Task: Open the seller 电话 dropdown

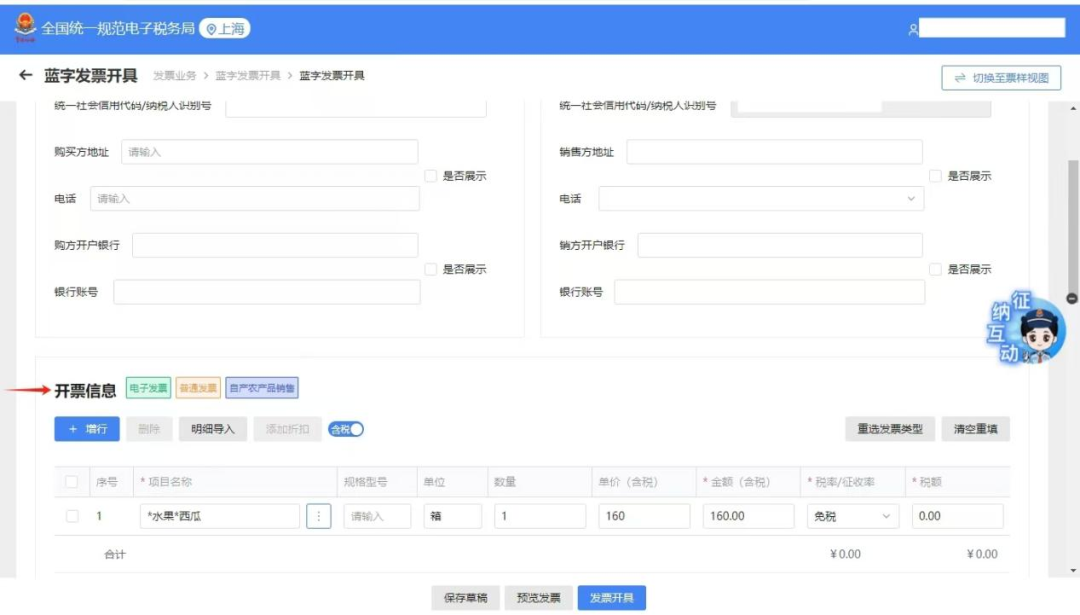Action: click(x=761, y=198)
